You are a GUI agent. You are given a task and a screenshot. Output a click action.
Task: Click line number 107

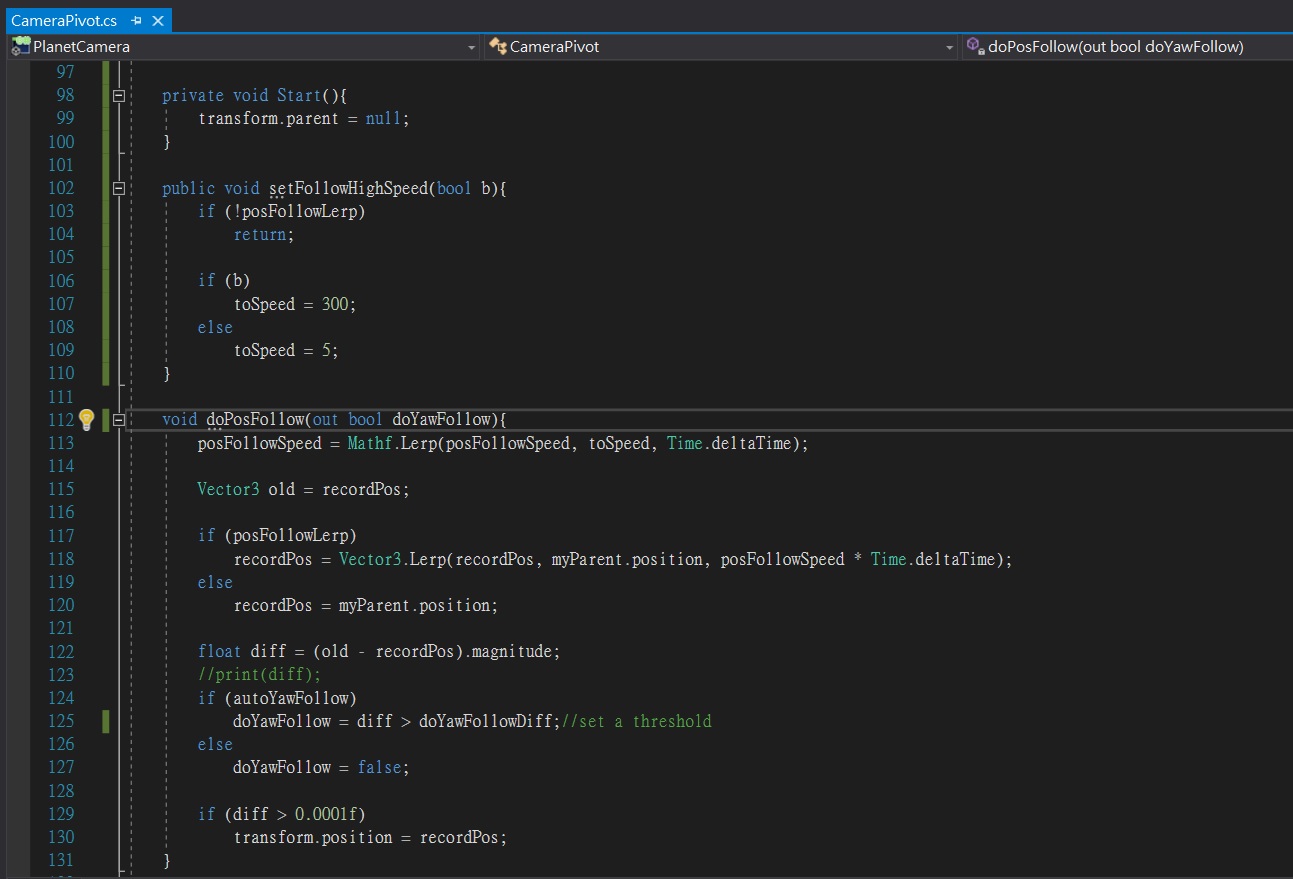[x=61, y=304]
